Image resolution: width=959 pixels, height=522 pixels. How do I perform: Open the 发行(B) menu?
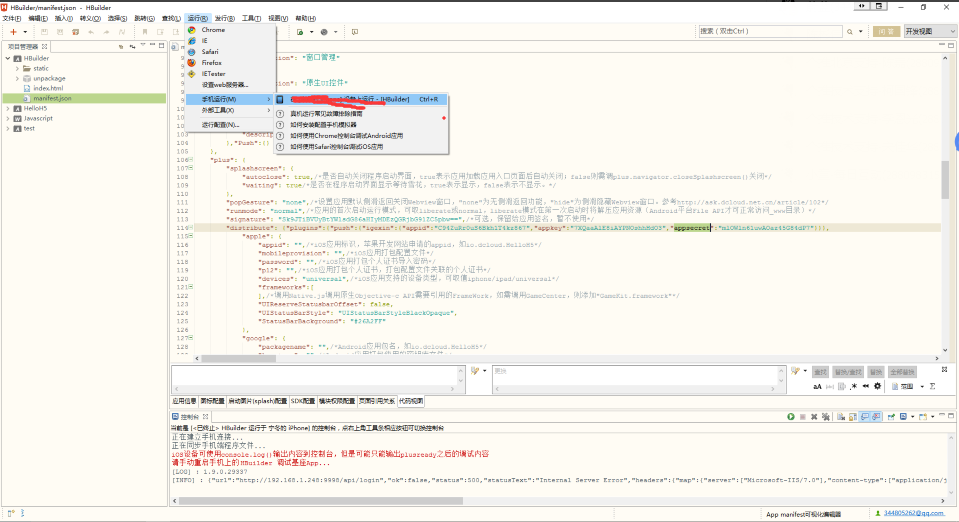click(x=224, y=18)
